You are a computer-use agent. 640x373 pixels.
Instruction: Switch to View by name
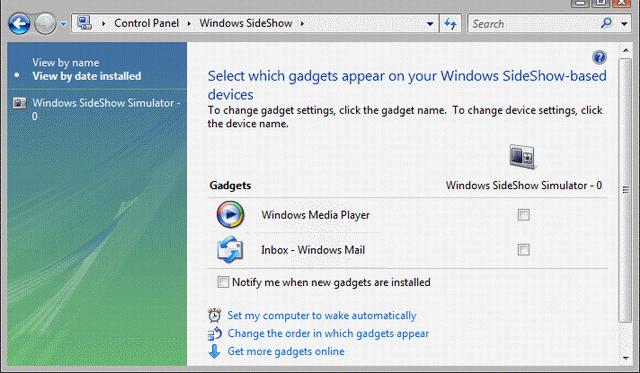[x=66, y=62]
